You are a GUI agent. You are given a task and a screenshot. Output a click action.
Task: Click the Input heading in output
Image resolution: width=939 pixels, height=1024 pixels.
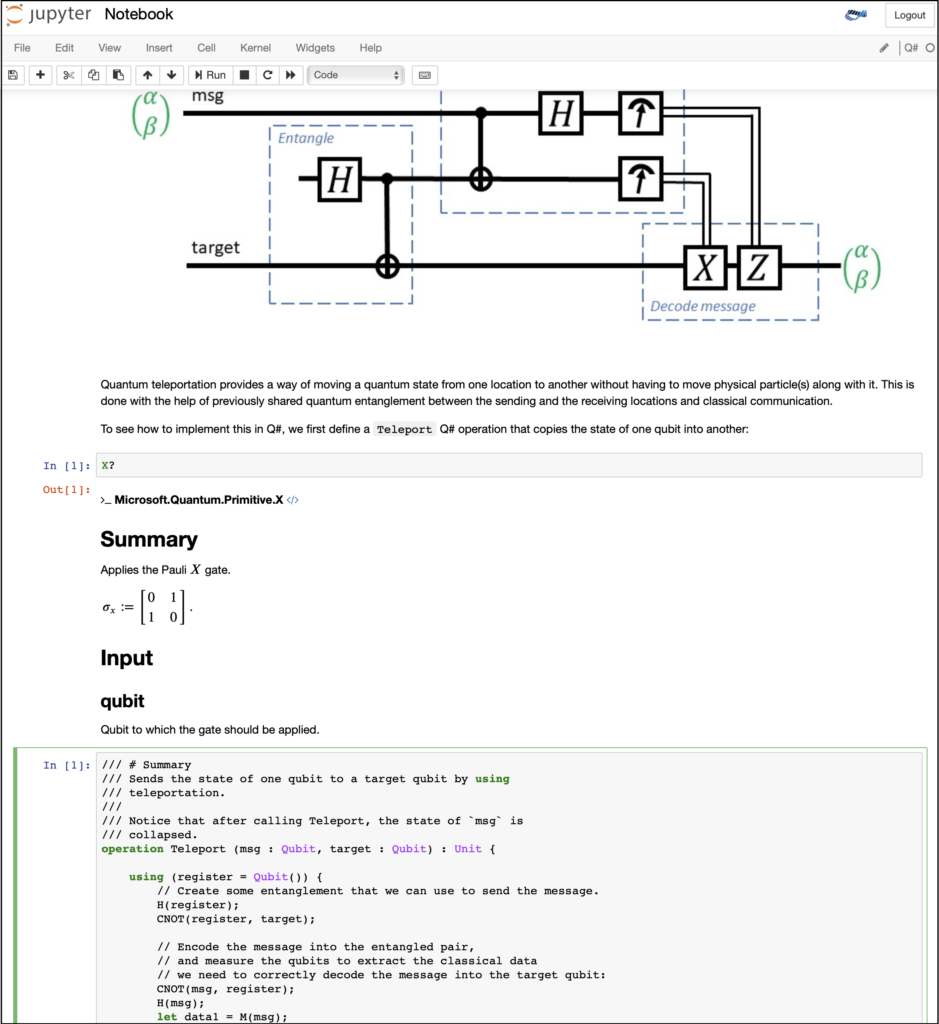126,658
